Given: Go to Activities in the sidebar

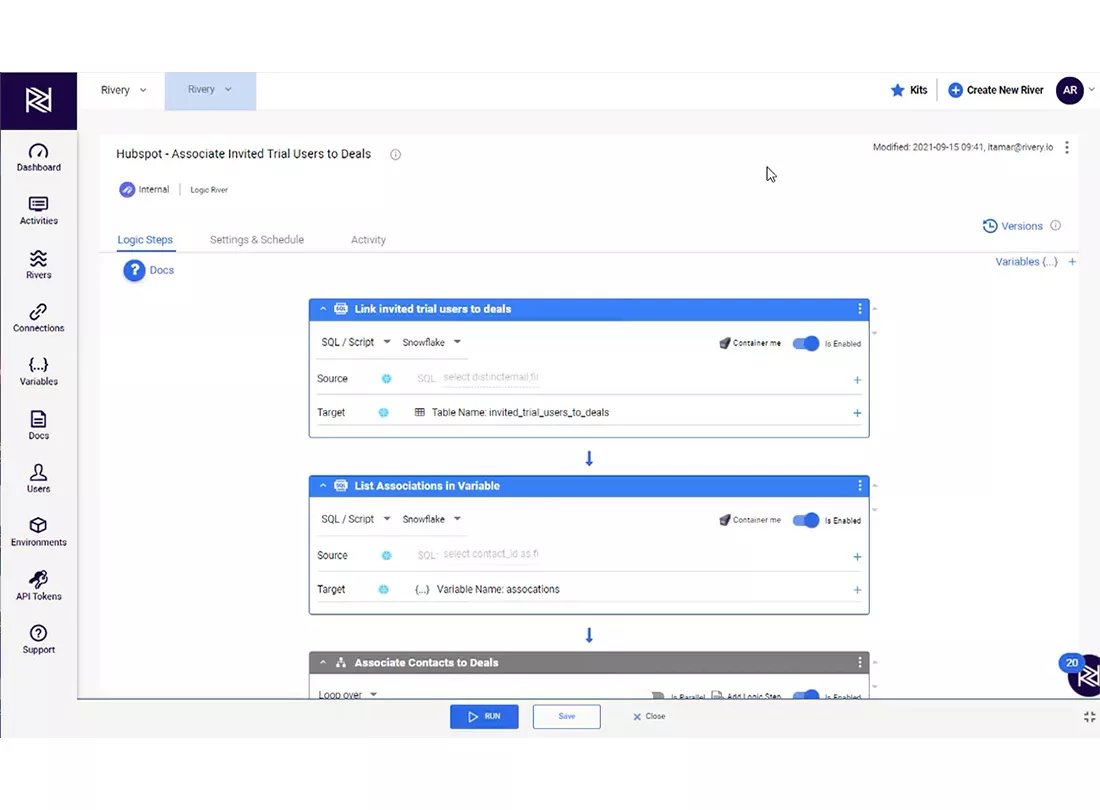Looking at the screenshot, I should 39,210.
